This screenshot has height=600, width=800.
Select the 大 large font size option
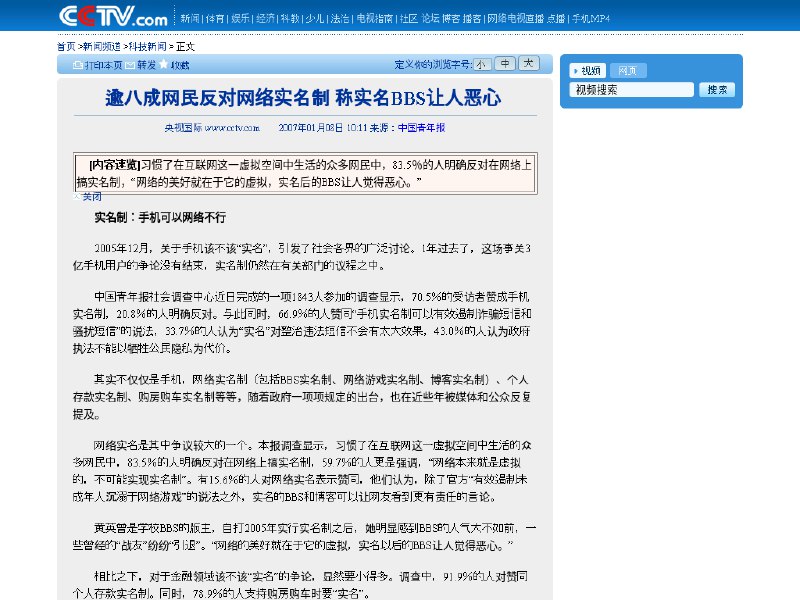529,65
